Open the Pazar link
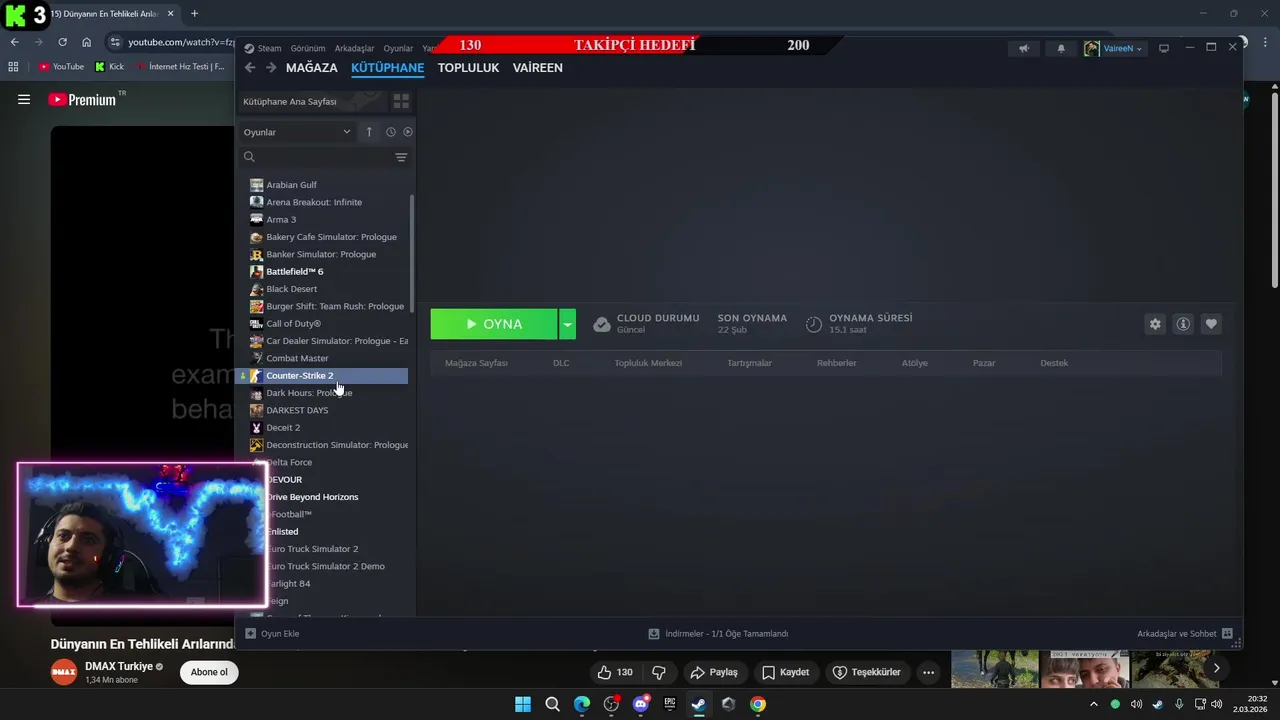1280x720 pixels. click(984, 363)
